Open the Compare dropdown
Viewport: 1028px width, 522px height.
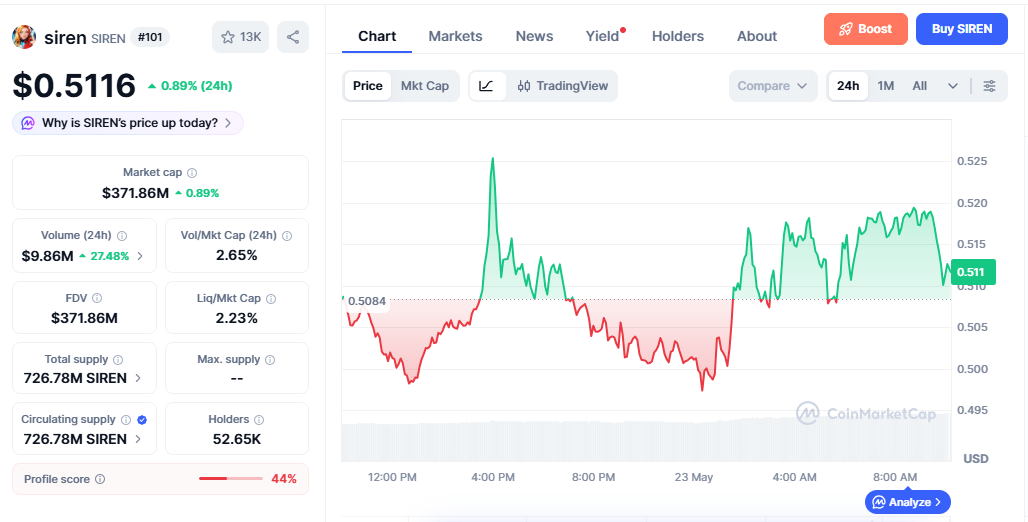[x=773, y=86]
